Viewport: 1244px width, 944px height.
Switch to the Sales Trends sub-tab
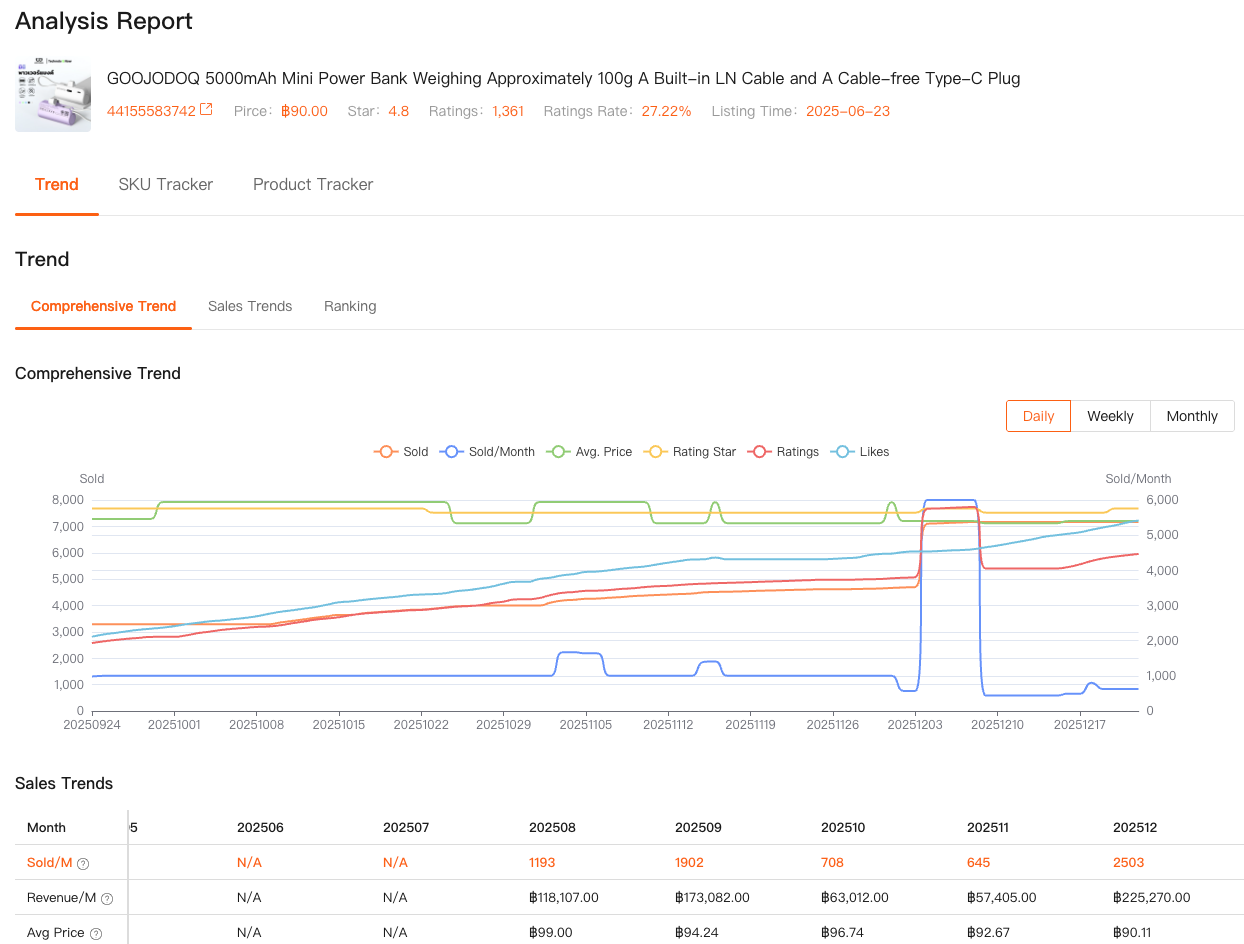click(x=250, y=306)
